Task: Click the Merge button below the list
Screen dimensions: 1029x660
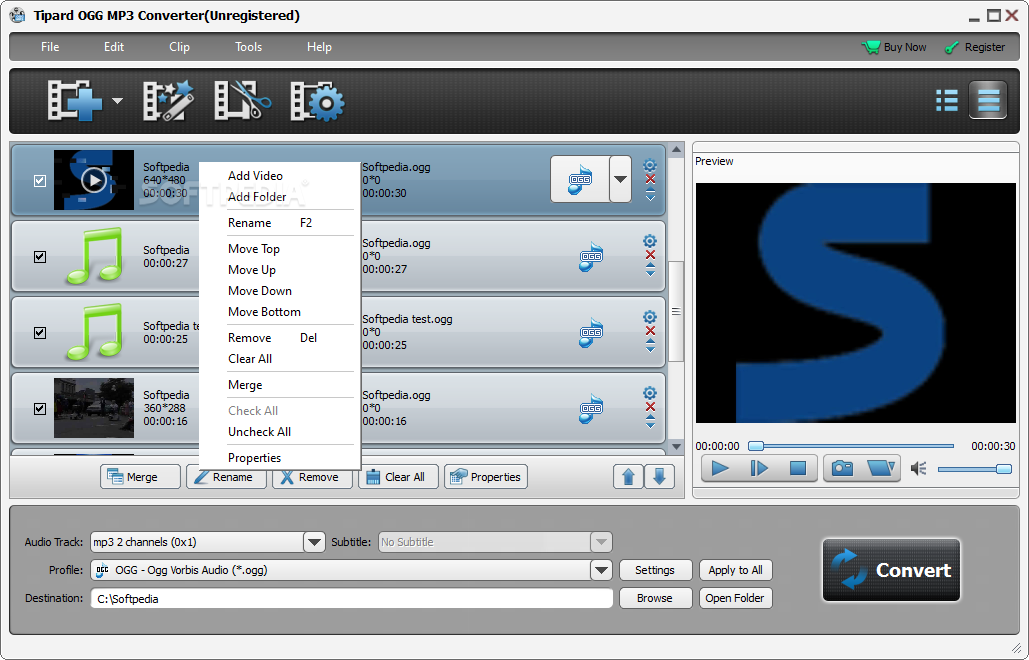Action: [140, 477]
